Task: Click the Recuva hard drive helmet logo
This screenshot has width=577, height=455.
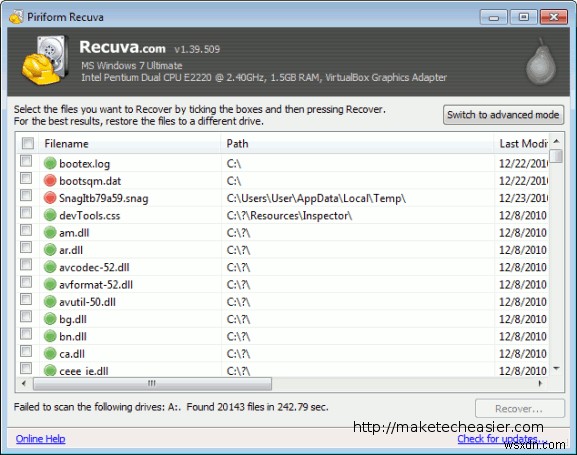Action: (x=46, y=61)
